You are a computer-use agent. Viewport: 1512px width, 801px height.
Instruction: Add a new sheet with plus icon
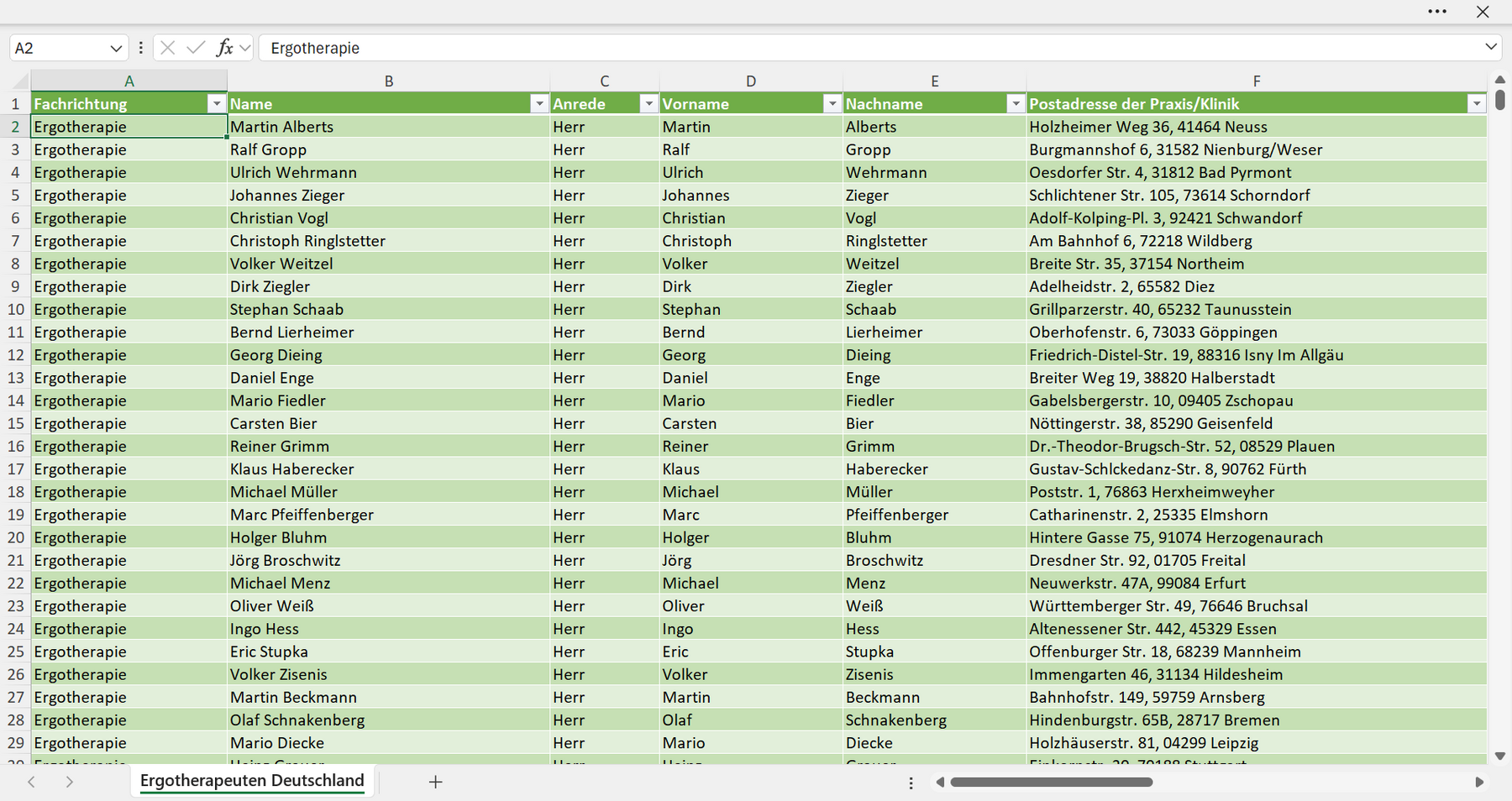click(435, 782)
